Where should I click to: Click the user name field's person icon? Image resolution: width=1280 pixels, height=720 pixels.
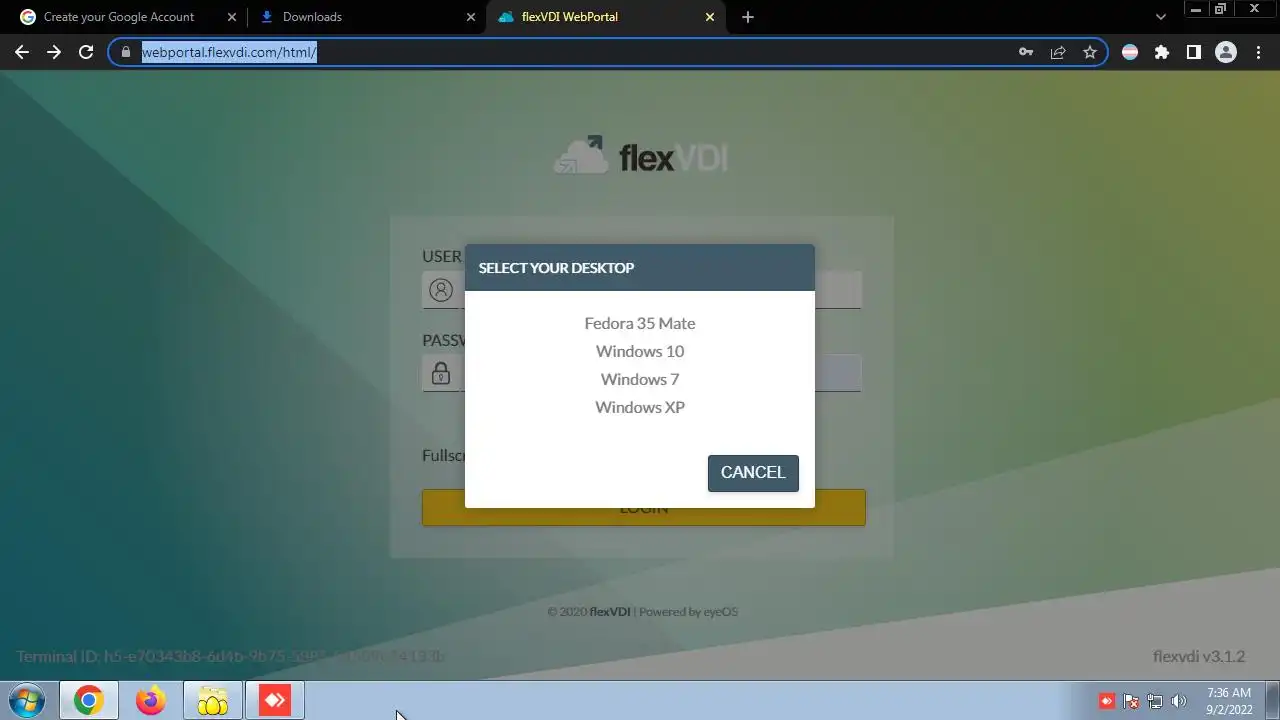click(441, 290)
